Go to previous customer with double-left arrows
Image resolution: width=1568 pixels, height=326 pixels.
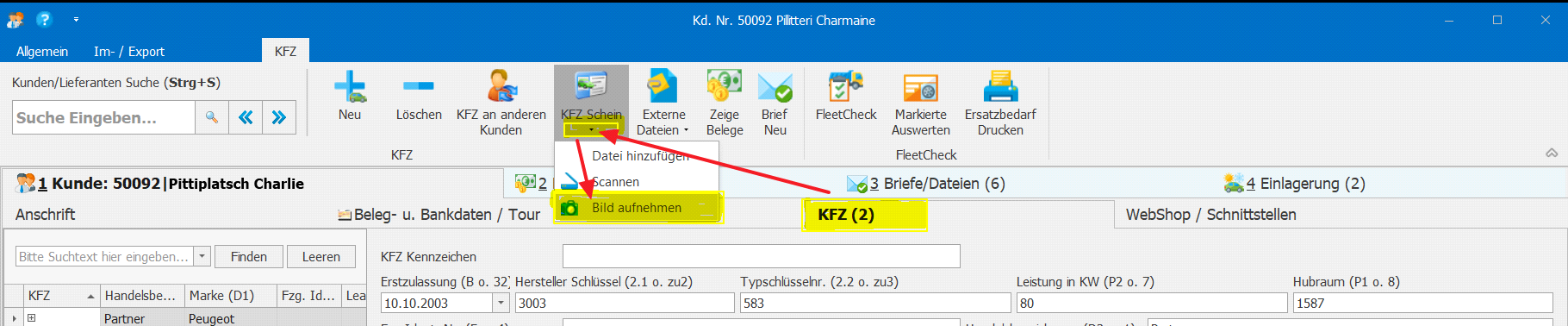[246, 117]
